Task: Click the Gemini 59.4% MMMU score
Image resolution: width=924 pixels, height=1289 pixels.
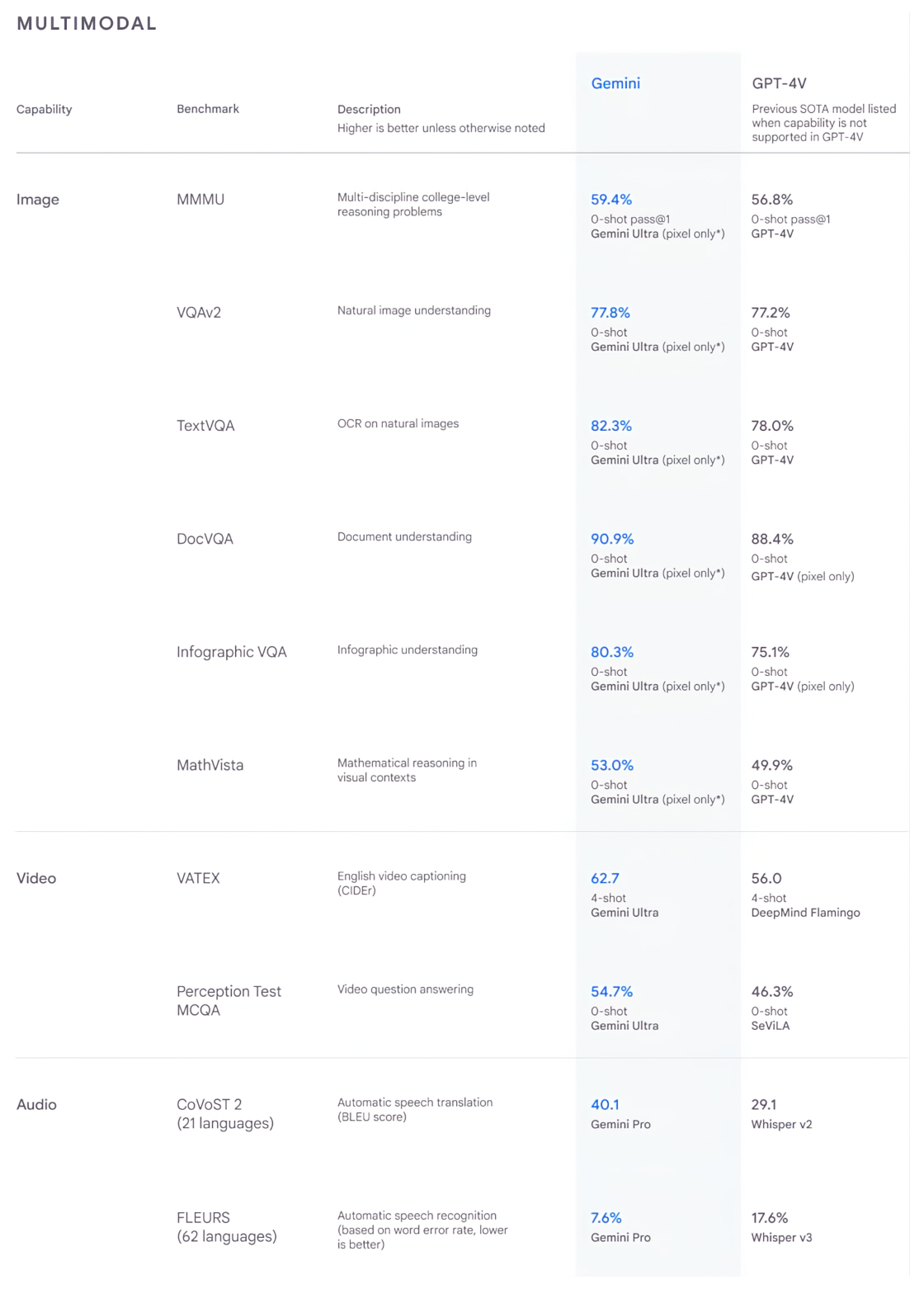Action: point(611,200)
